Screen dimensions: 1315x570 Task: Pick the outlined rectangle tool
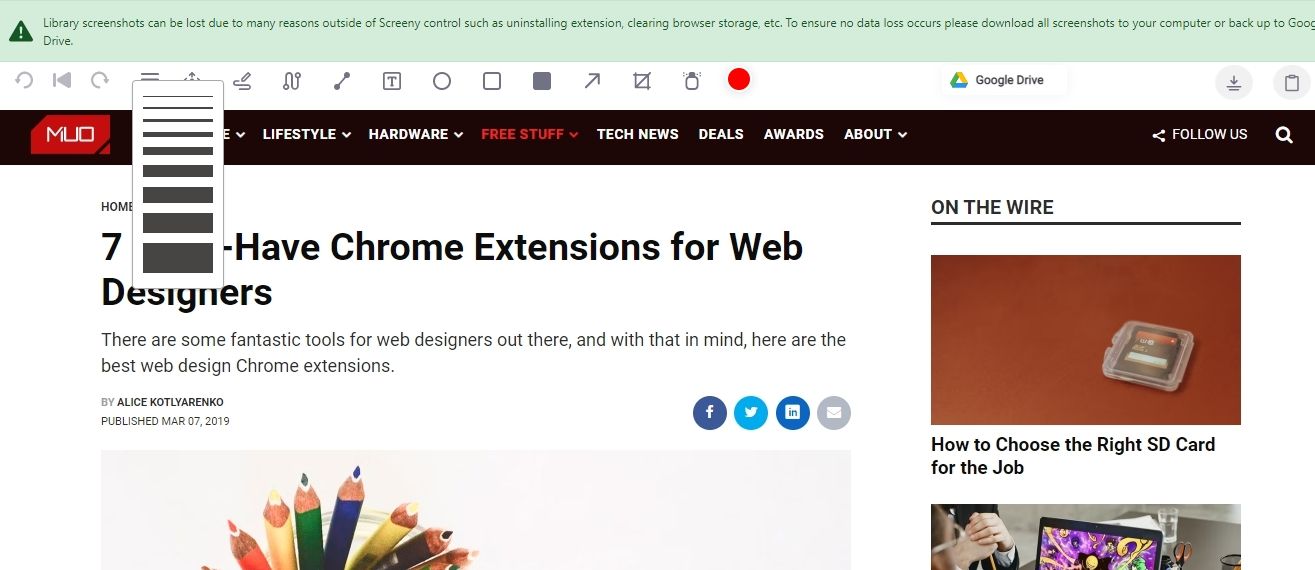pyautogui.click(x=492, y=81)
